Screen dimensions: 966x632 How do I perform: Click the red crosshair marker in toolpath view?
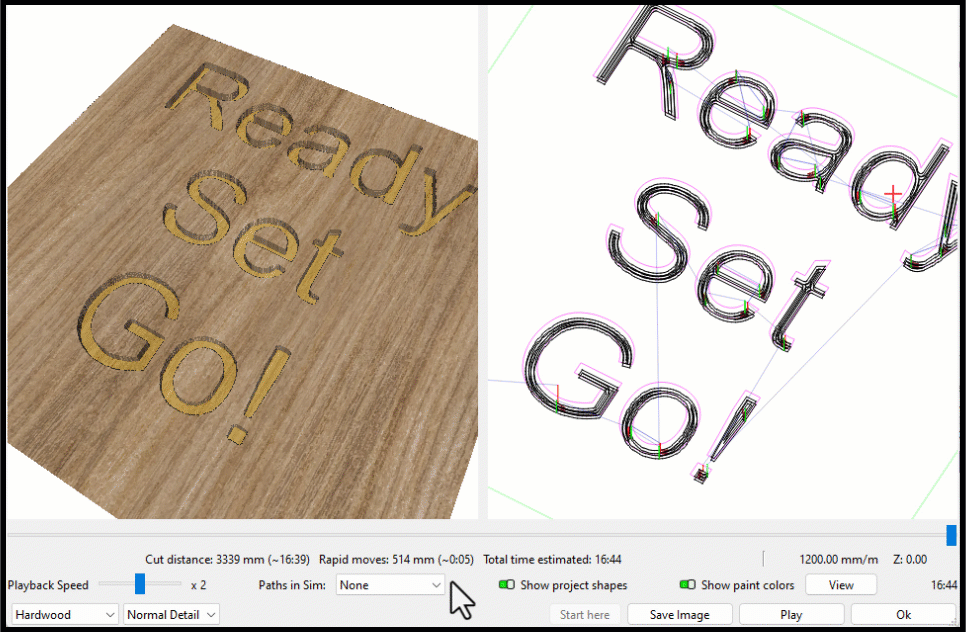[x=893, y=192]
